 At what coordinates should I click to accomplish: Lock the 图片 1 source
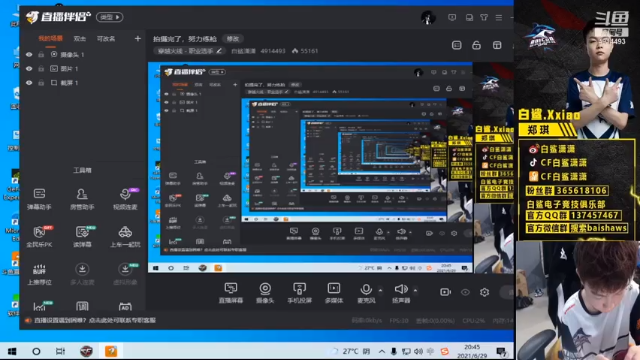coord(41,69)
